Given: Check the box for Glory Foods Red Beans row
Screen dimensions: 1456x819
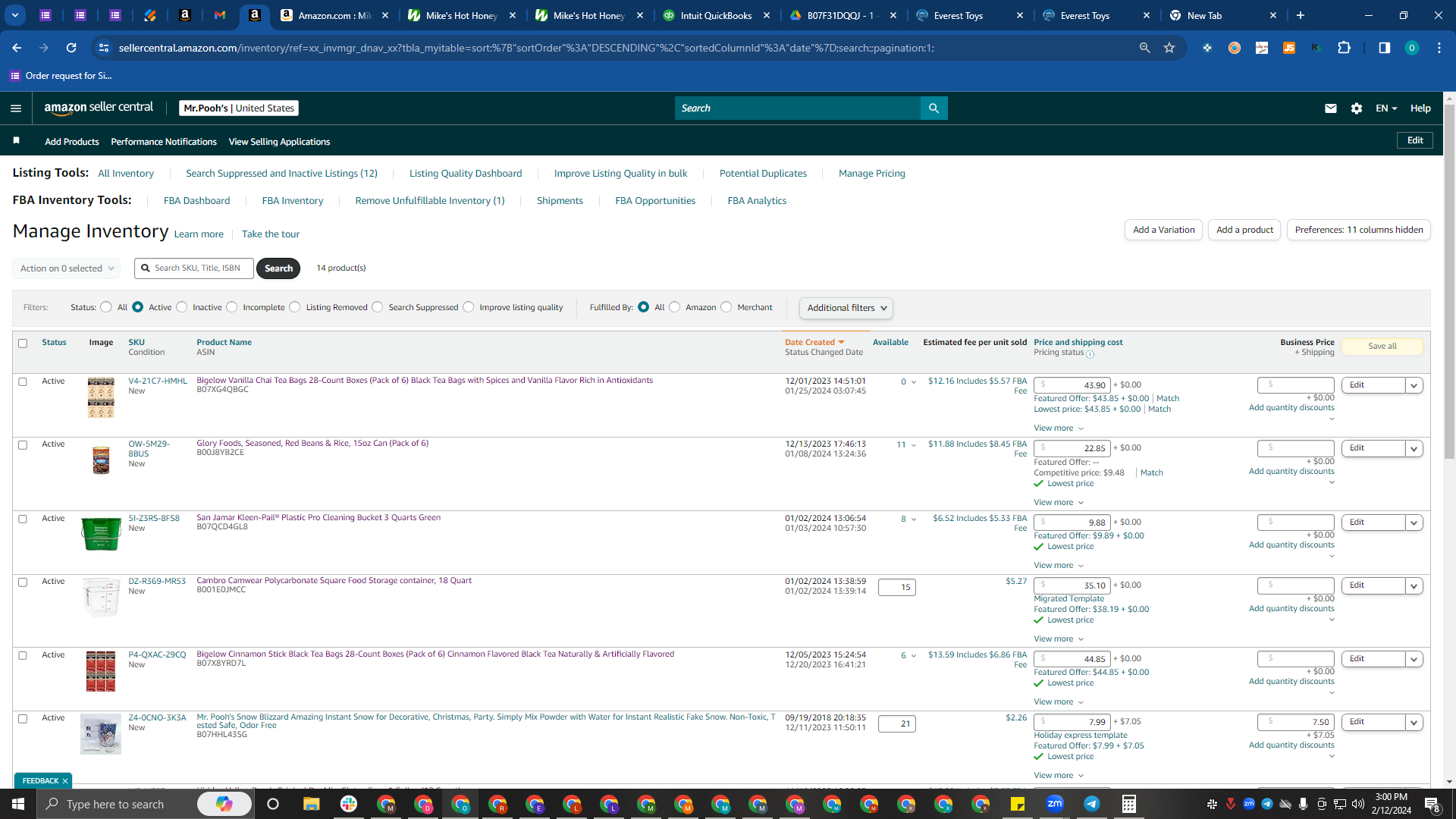Looking at the screenshot, I should 23,445.
